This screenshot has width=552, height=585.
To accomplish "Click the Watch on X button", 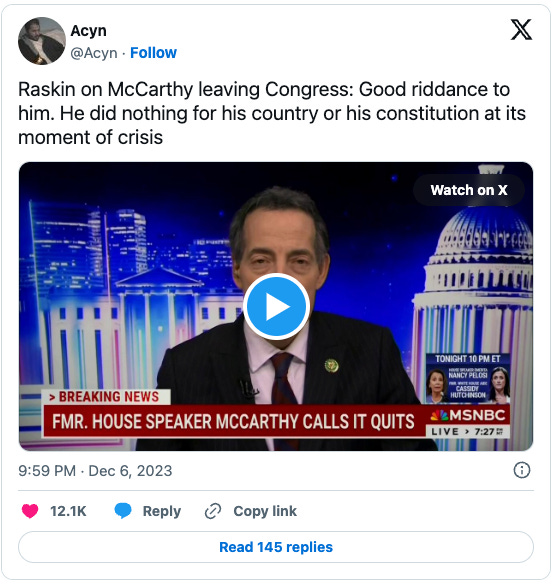I will point(469,190).
